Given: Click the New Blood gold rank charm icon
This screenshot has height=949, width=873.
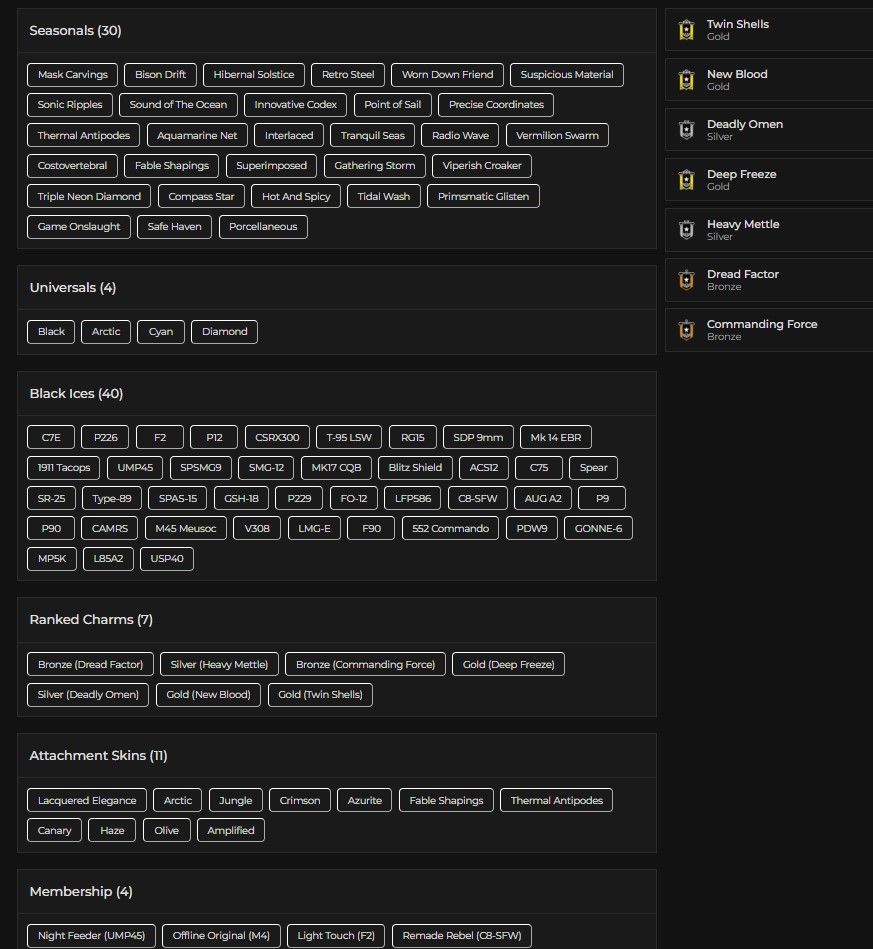Looking at the screenshot, I should [686, 80].
